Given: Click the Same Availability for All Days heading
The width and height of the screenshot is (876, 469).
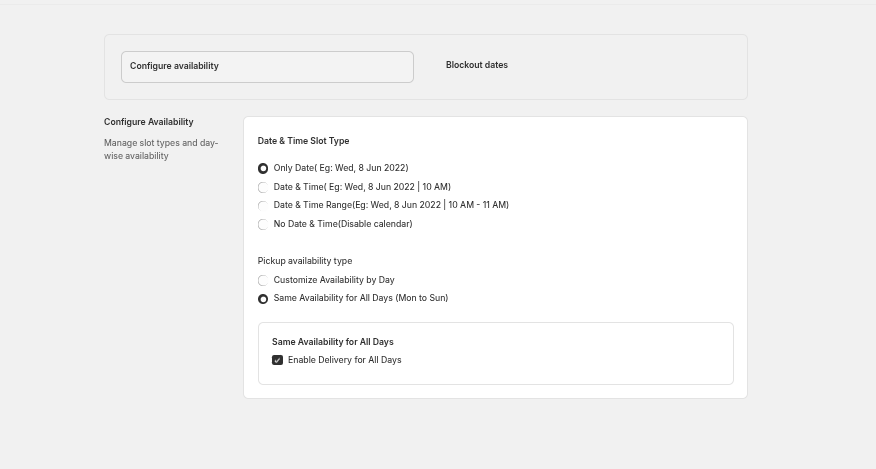Looking at the screenshot, I should 332,342.
